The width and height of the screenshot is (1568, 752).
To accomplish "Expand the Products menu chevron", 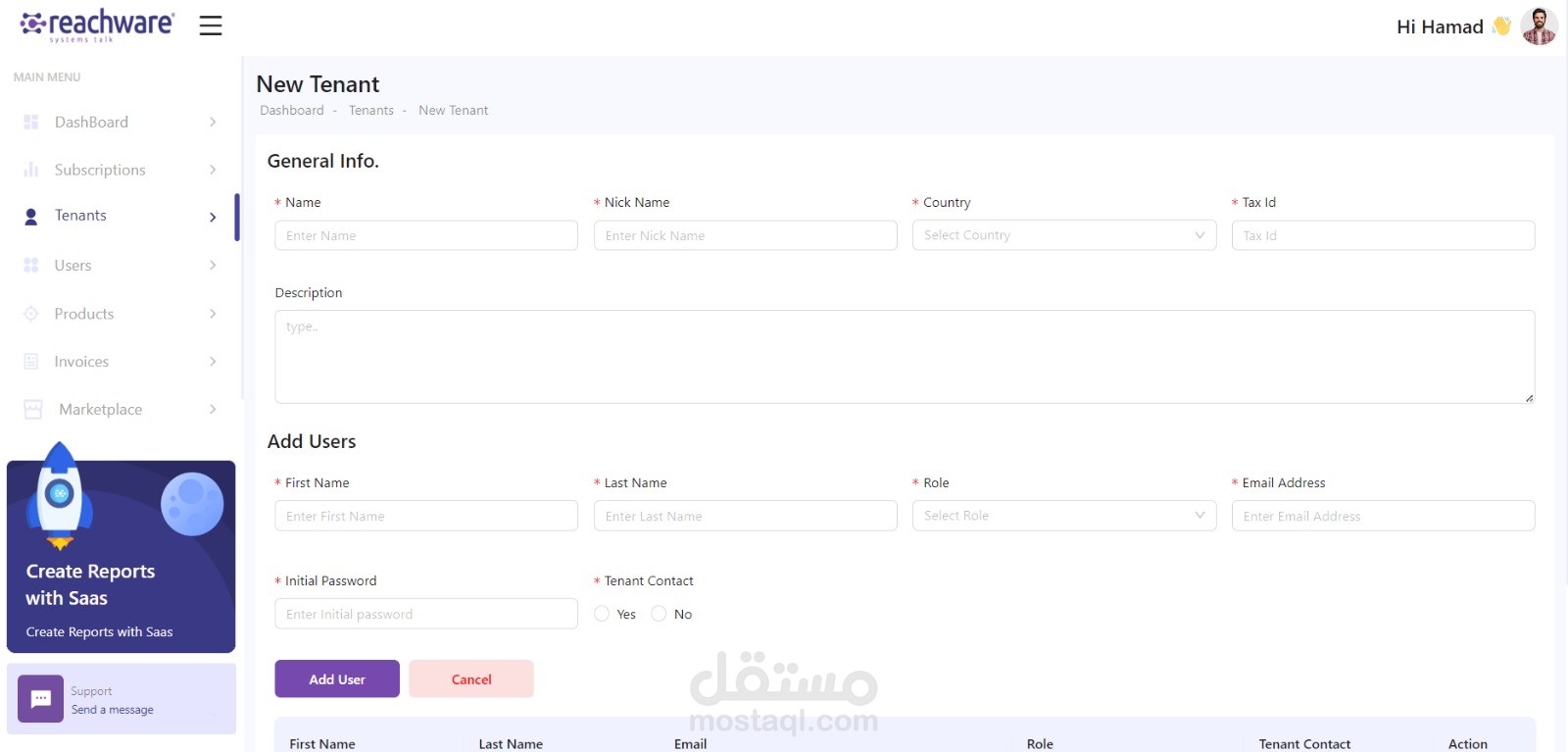I will [213, 314].
